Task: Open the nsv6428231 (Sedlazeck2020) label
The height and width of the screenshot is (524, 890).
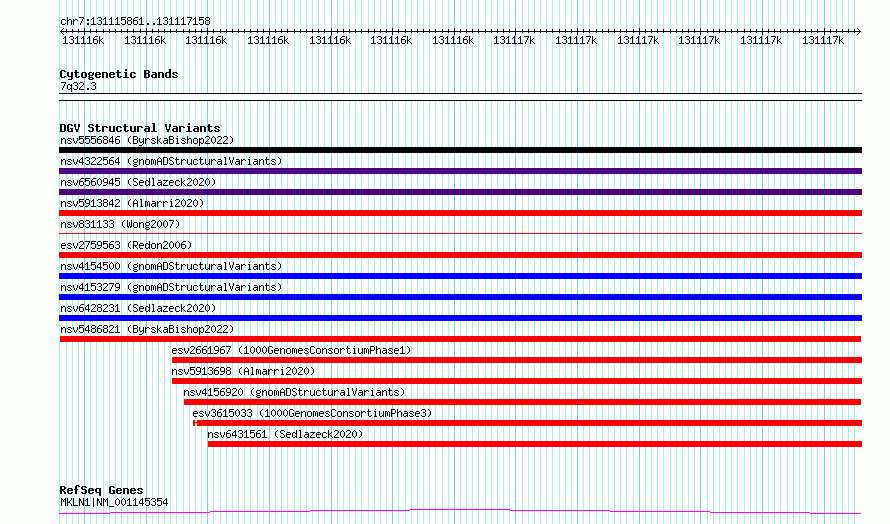Action: (x=138, y=308)
